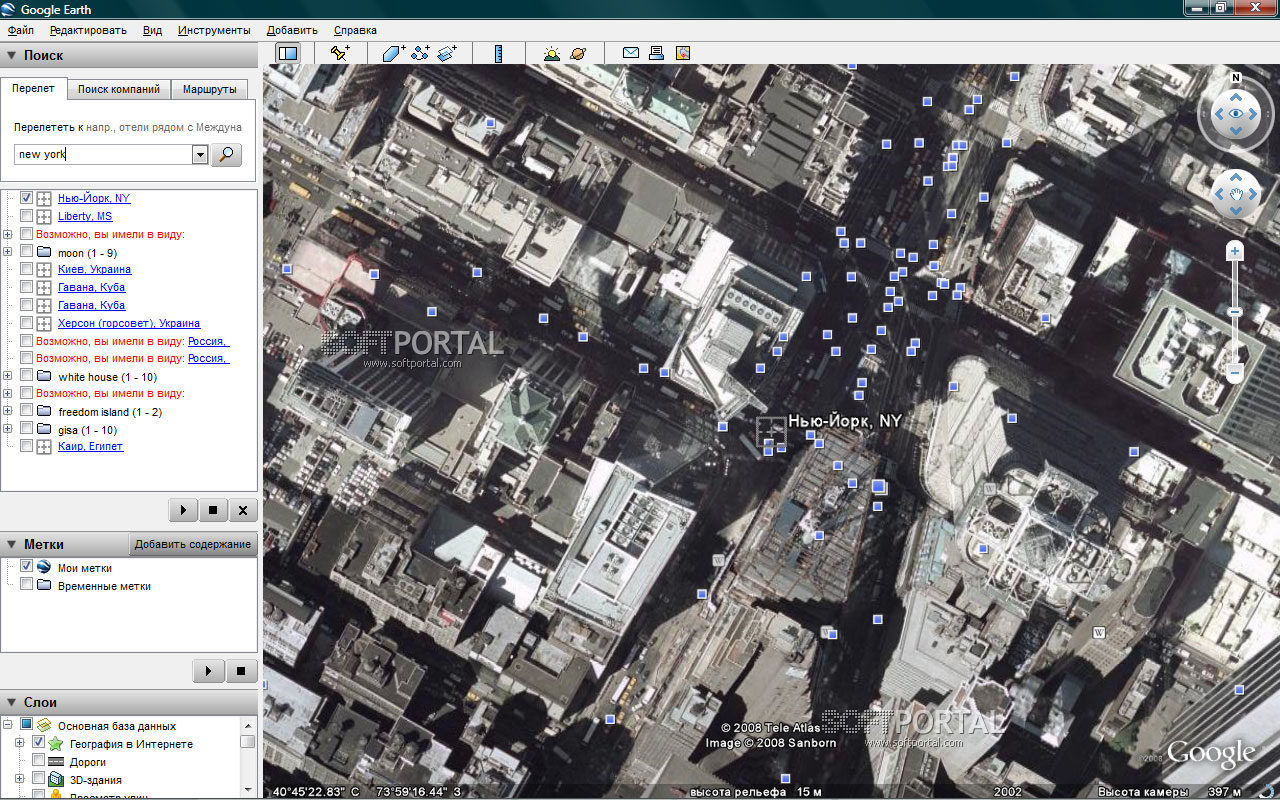Stop tour in Метки panel

point(241,670)
